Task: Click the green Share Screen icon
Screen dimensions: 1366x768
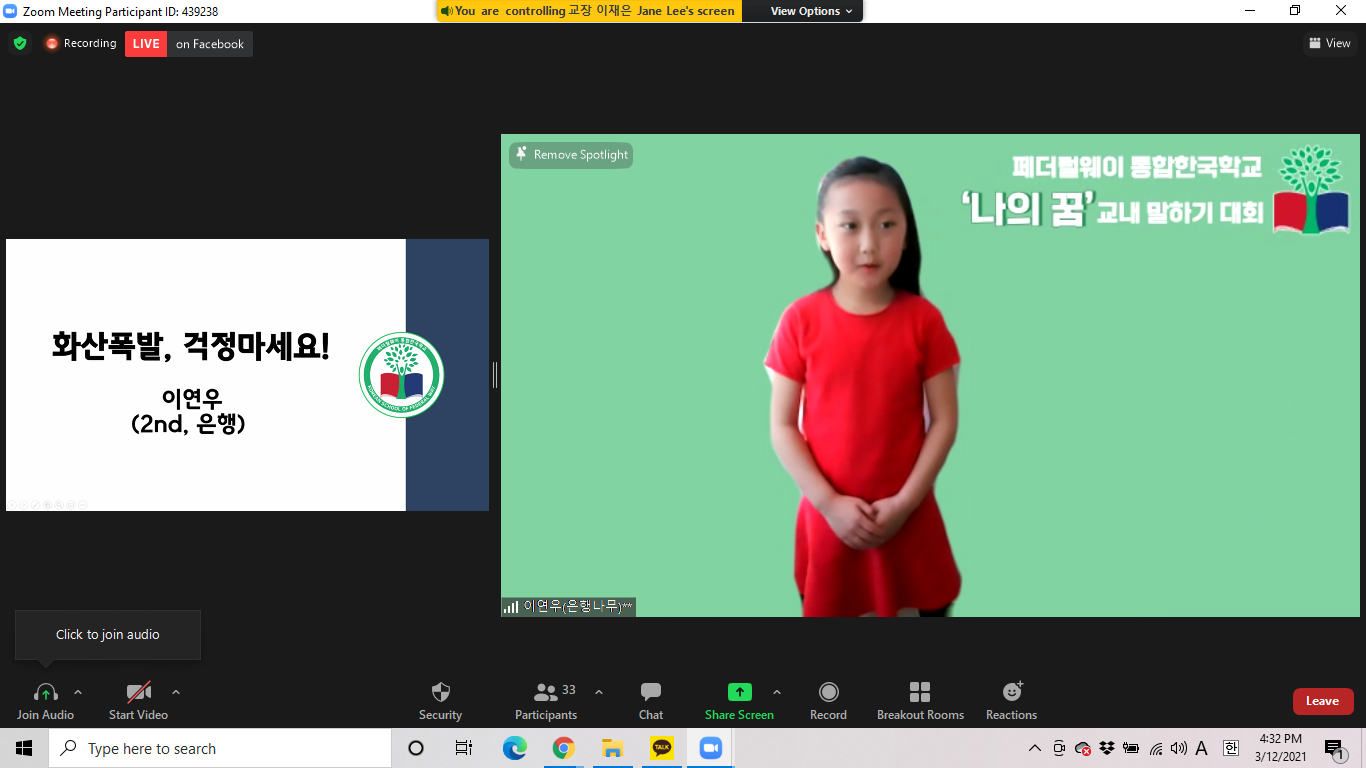Action: [739, 692]
